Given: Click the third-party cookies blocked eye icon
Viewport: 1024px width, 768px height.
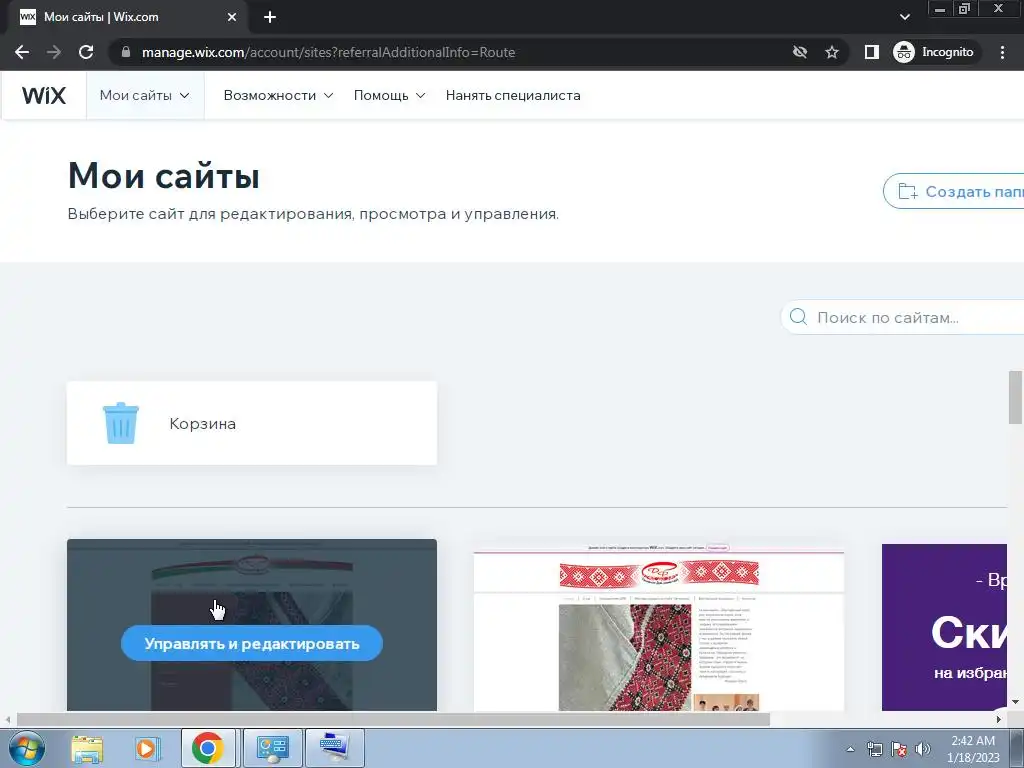Looking at the screenshot, I should point(799,52).
